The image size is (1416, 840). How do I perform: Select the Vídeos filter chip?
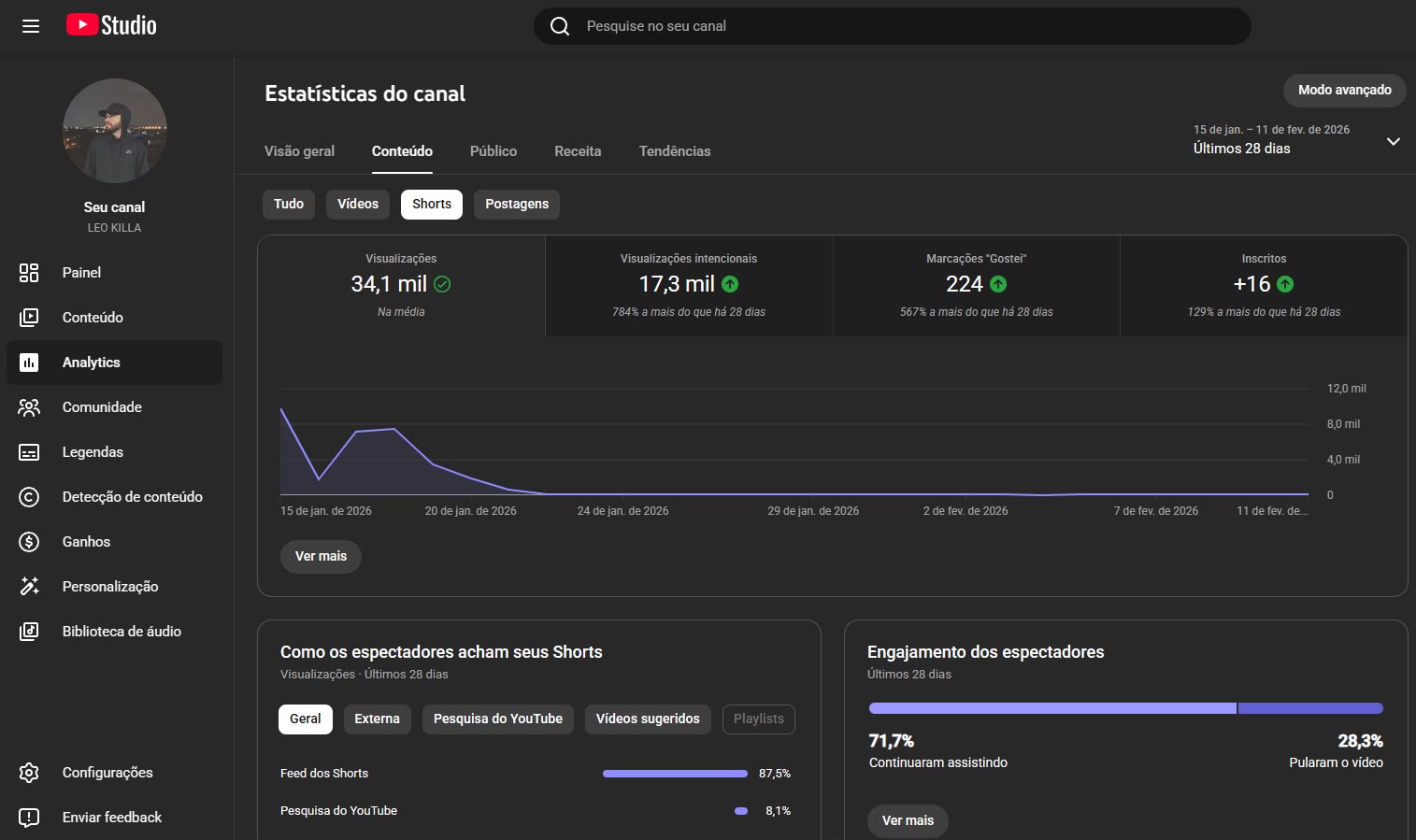pyautogui.click(x=358, y=205)
